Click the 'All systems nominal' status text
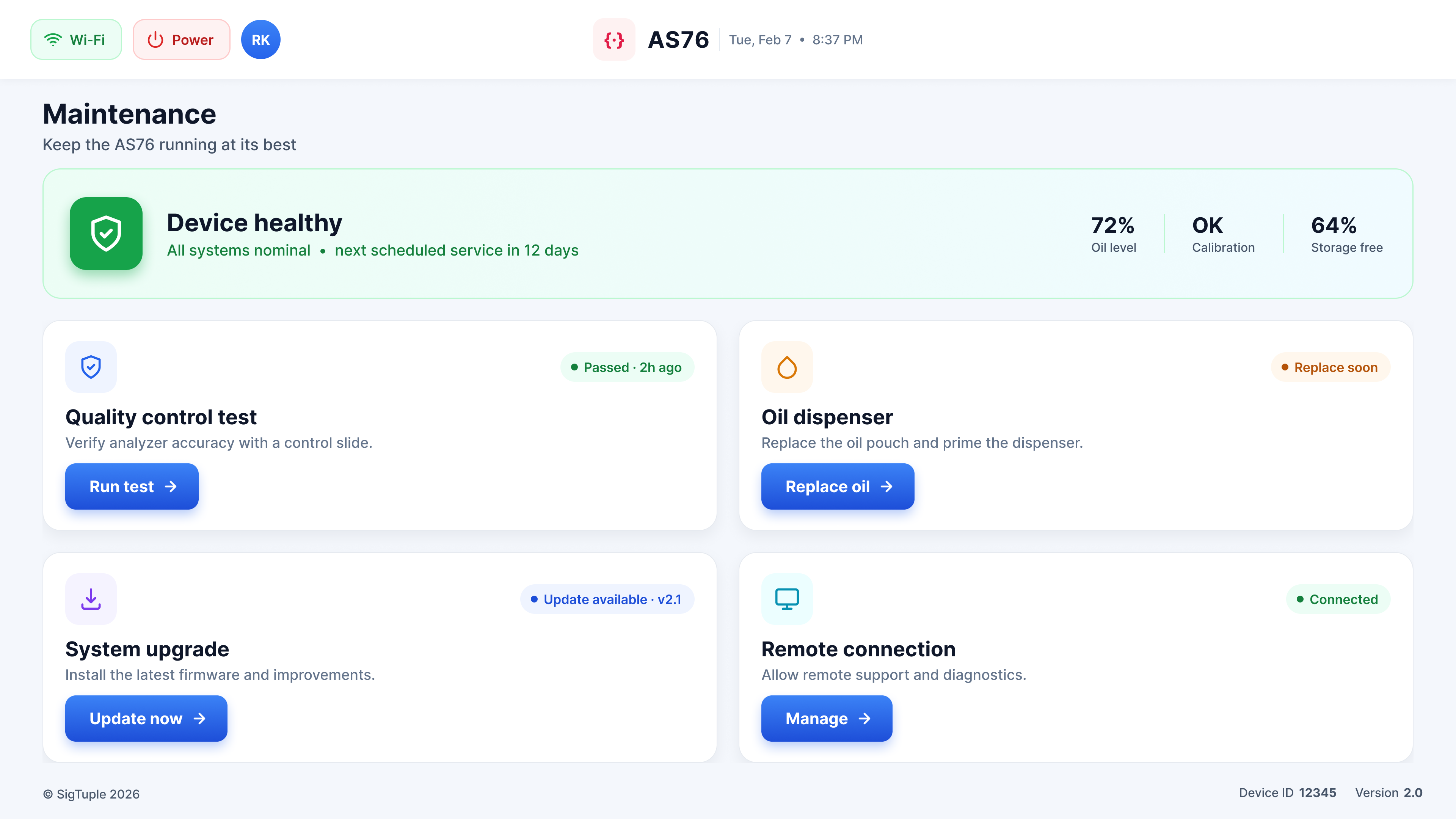Screen dimensions: 1456x819 [x=238, y=250]
